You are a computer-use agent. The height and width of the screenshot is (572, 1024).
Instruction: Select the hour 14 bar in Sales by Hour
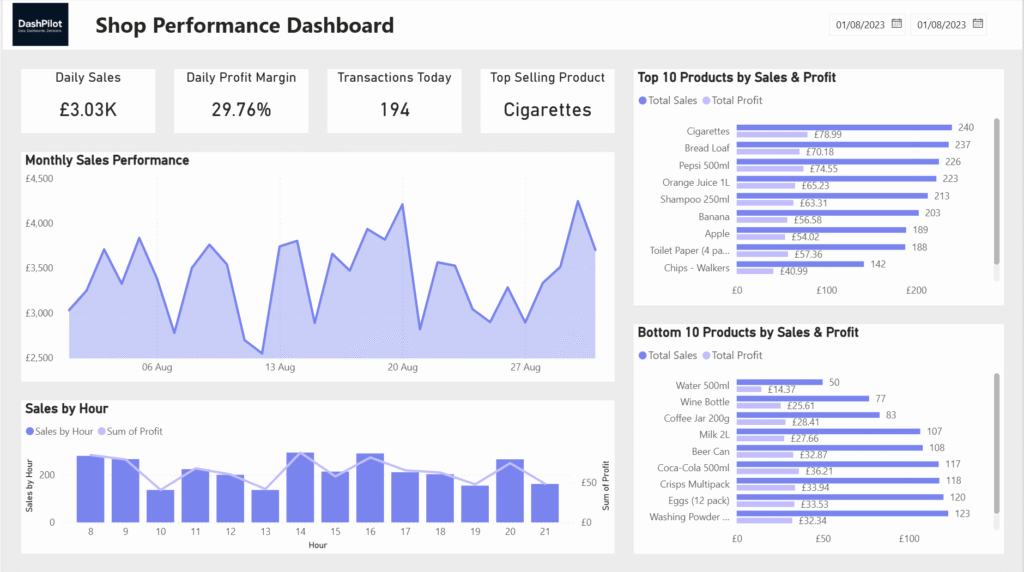click(300, 489)
